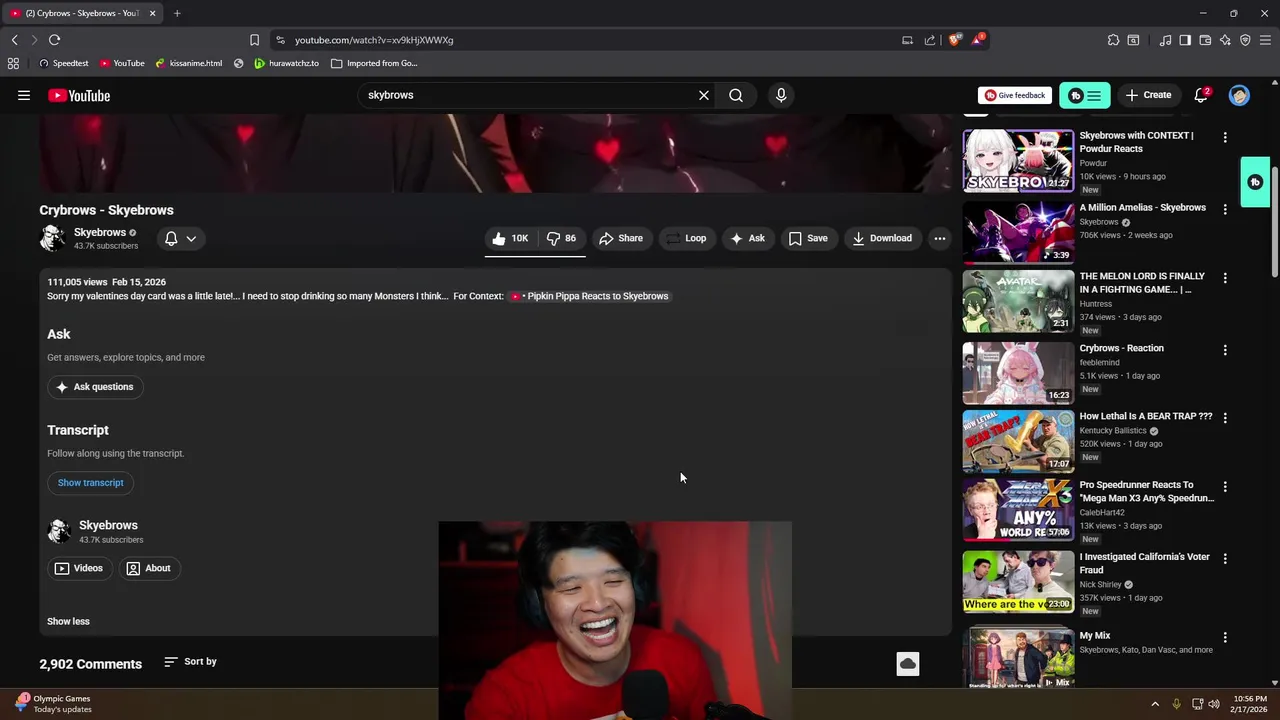Open the Imported from Go... bookmarks folder
Image resolution: width=1280 pixels, height=720 pixels.
coord(374,63)
